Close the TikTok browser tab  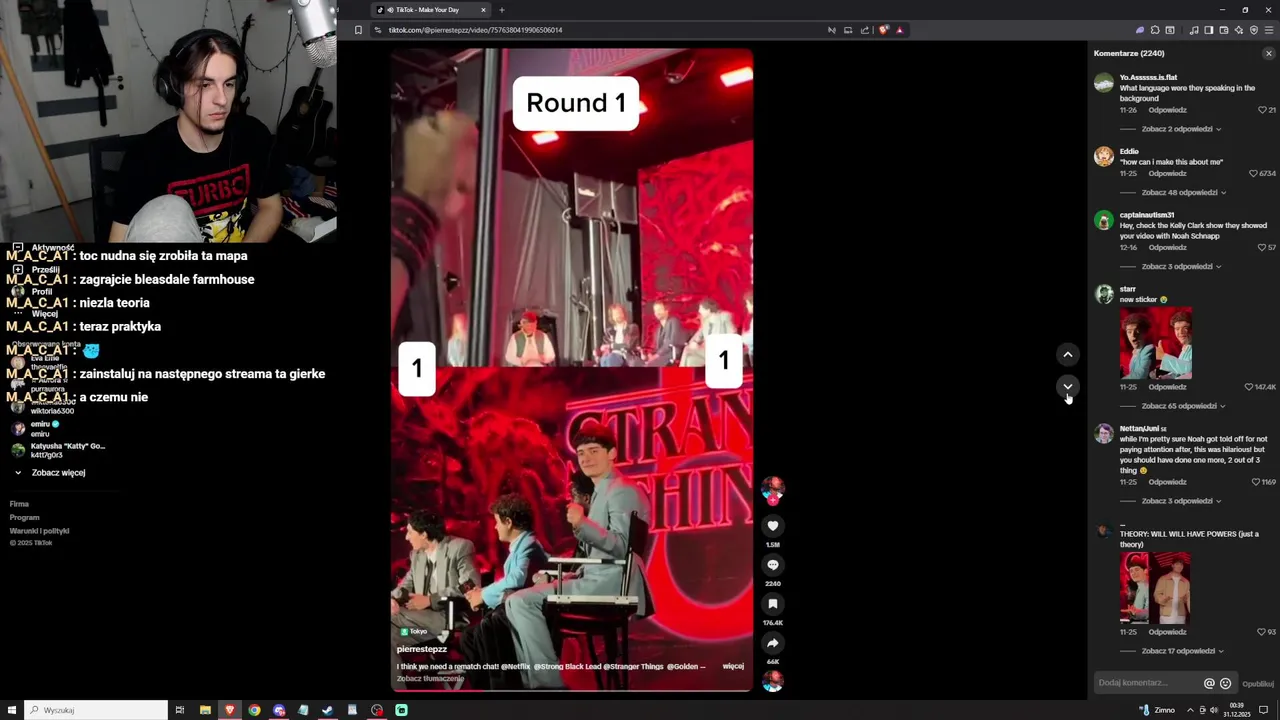pos(483,10)
